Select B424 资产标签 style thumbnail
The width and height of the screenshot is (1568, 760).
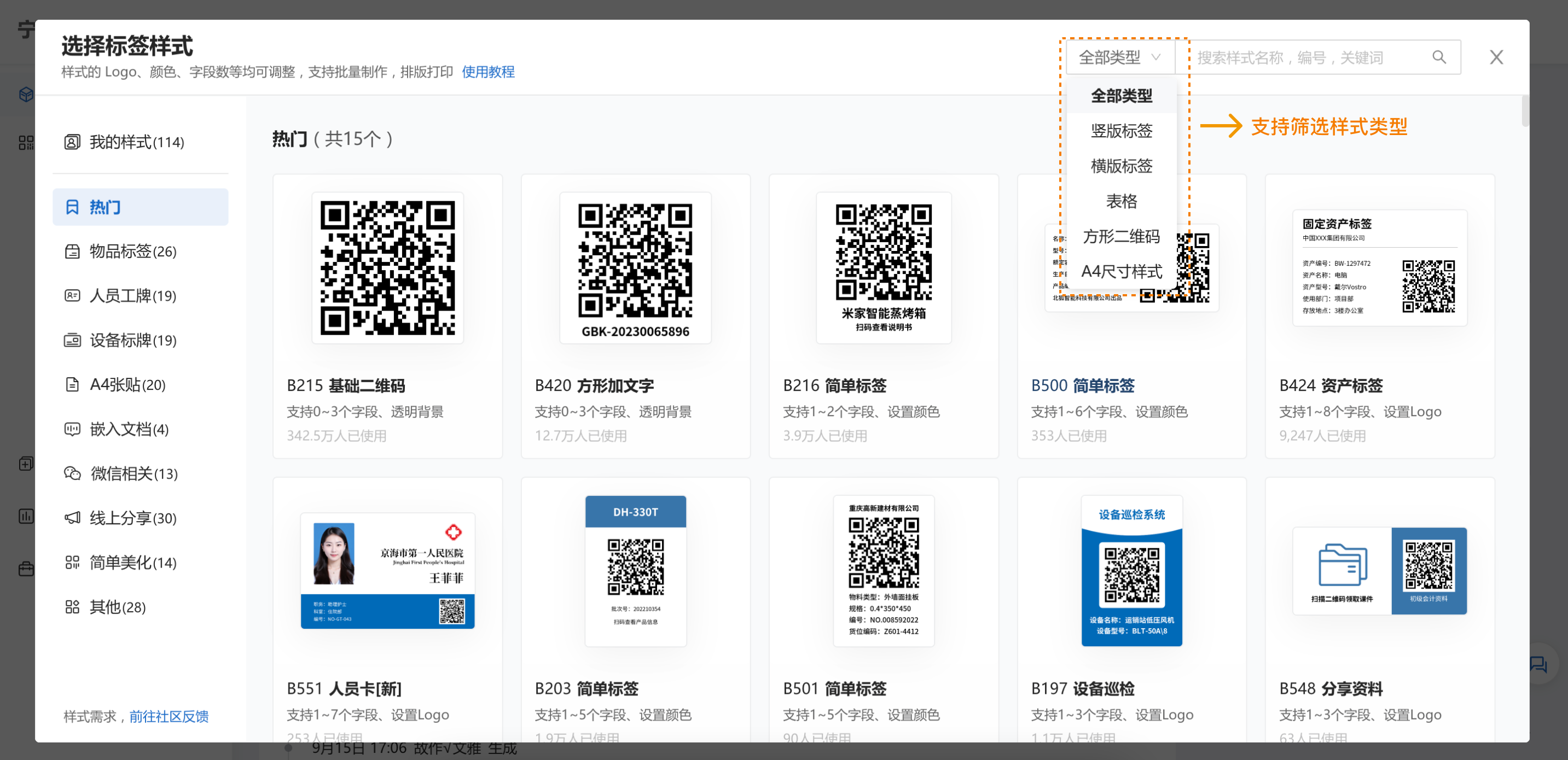(x=1380, y=268)
